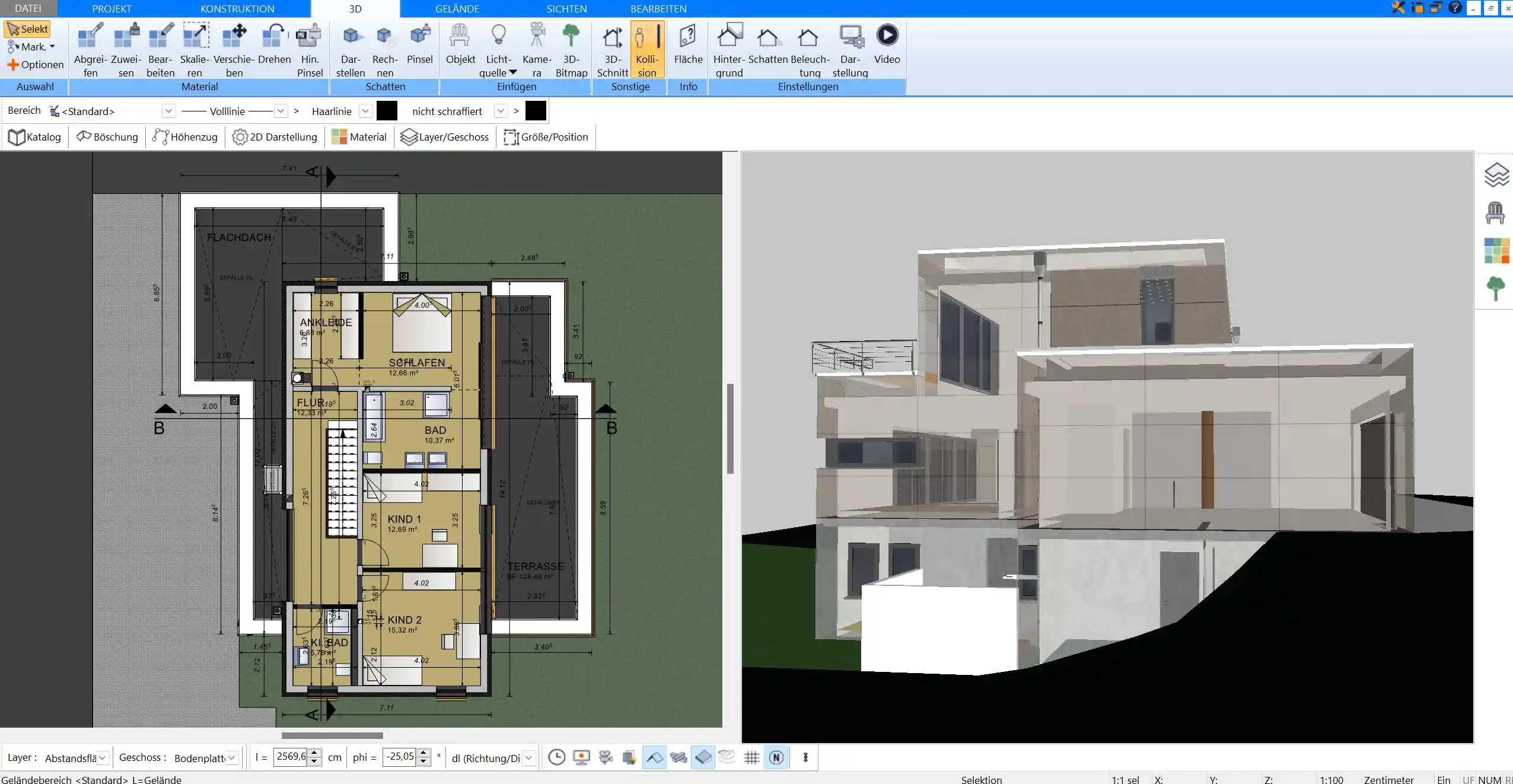Switch to the SICHTEN tab
Viewport: 1513px width, 784px height.
(x=566, y=9)
